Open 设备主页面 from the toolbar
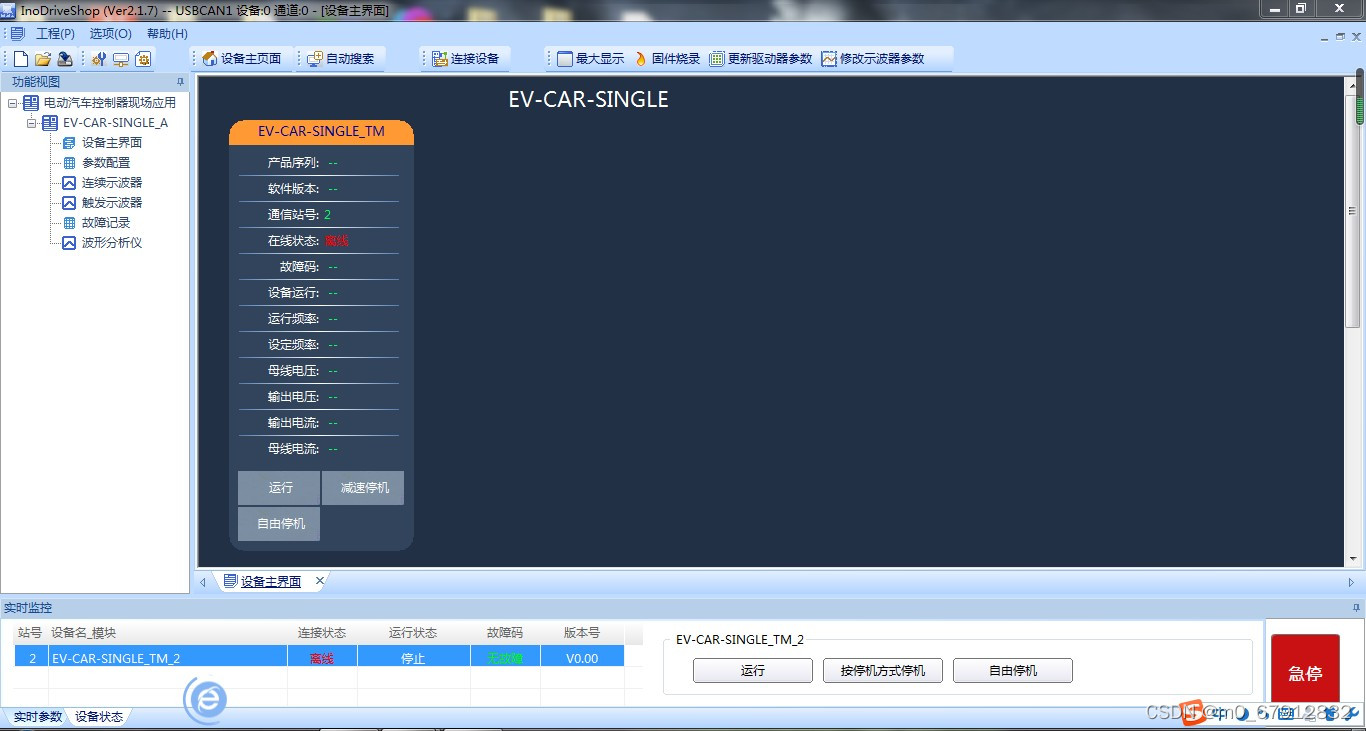Viewport: 1366px width, 731px height. (x=241, y=59)
